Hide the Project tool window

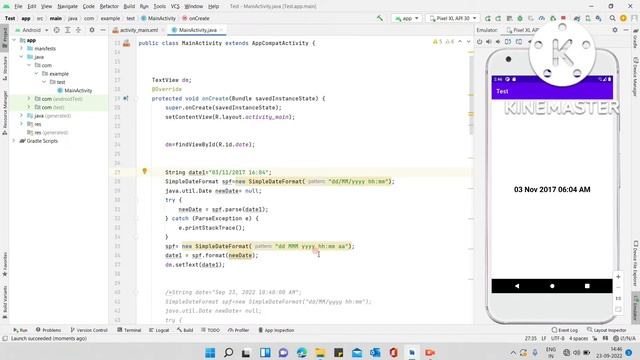pos(103,30)
